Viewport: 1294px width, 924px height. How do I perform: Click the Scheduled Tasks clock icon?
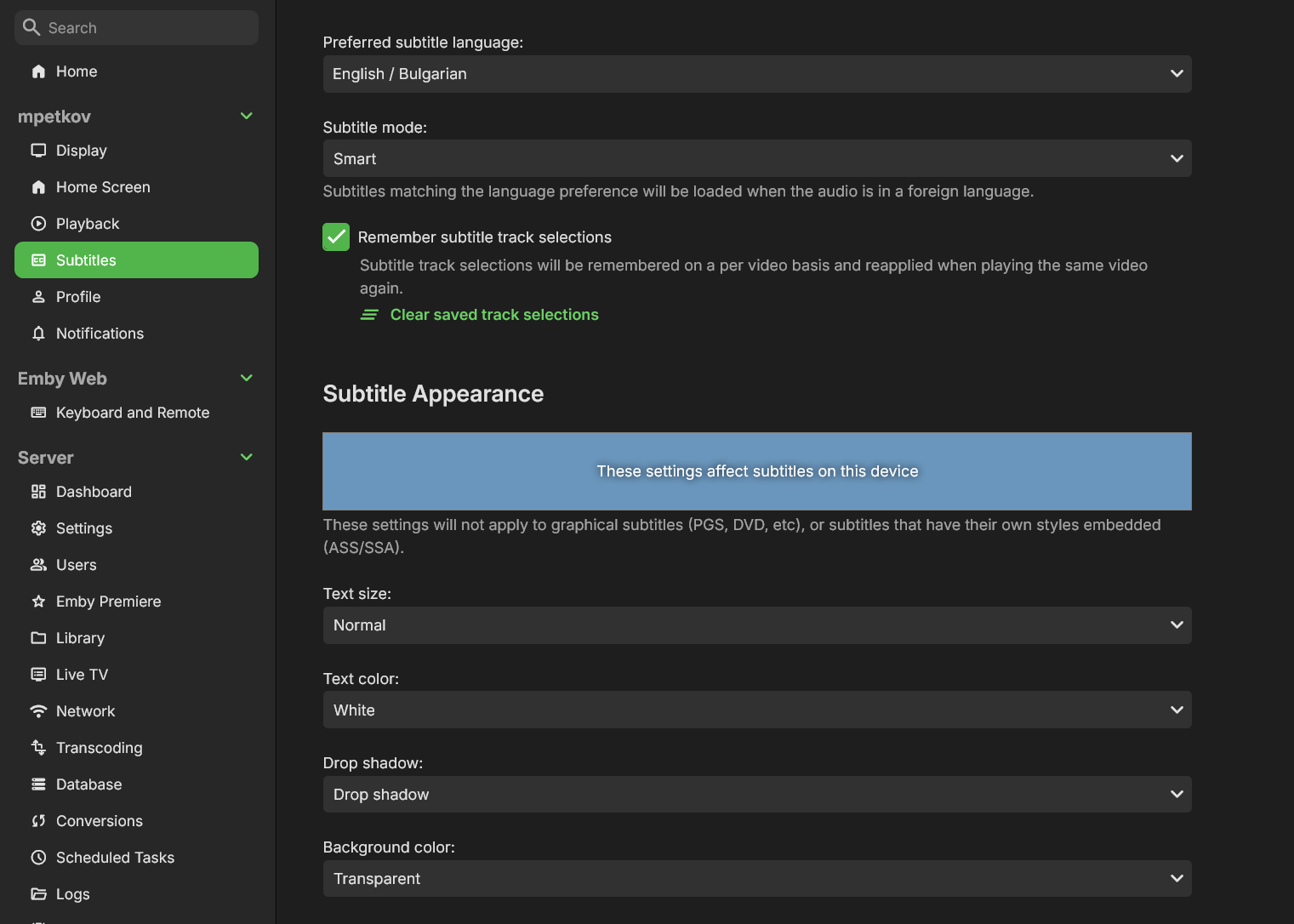(38, 858)
